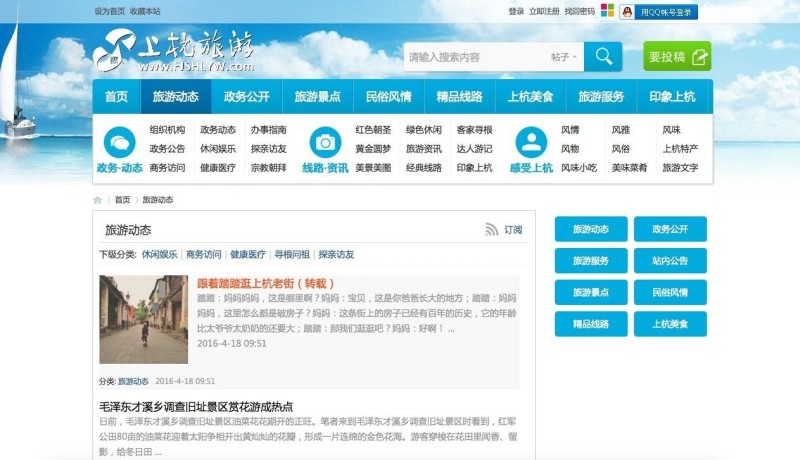Click the 健康医疗 subcategory link
This screenshot has width=800, height=460.
[x=248, y=254]
